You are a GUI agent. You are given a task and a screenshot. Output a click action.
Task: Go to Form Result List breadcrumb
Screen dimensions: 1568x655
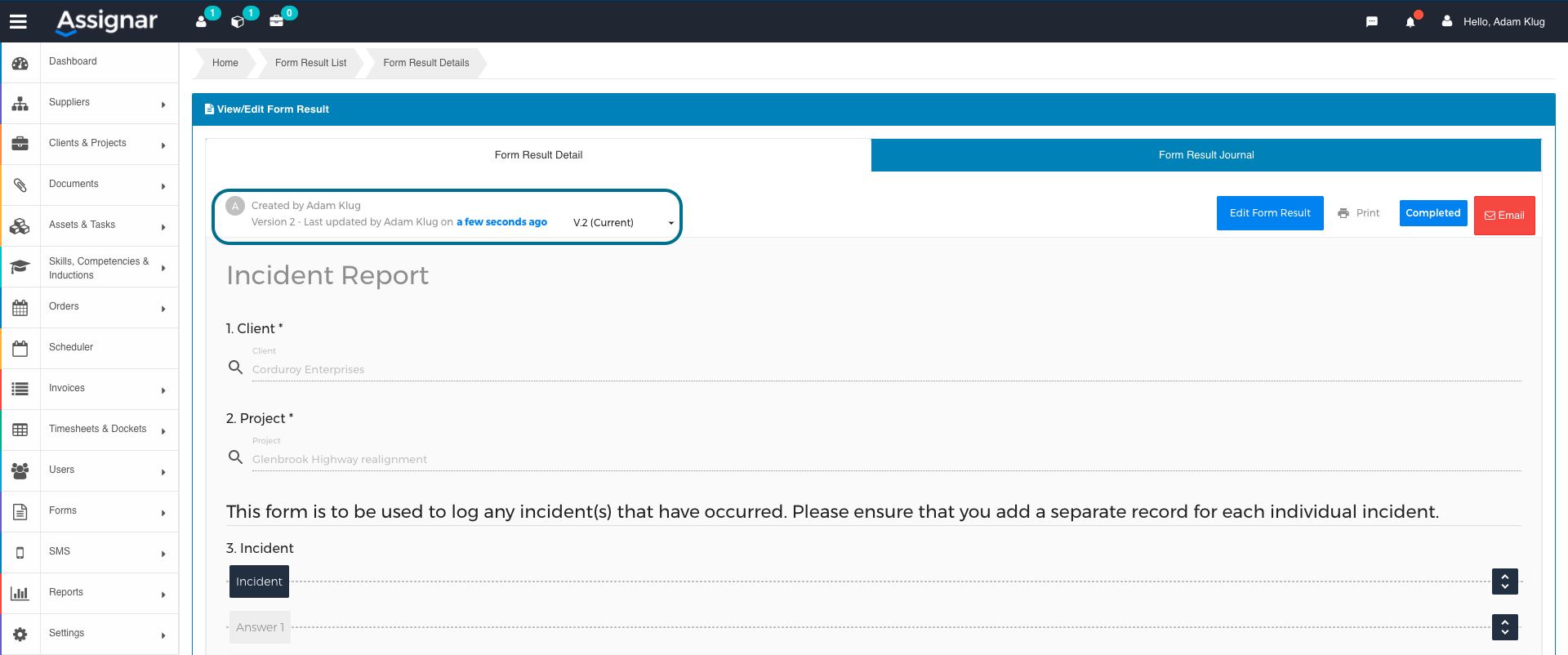(x=311, y=63)
